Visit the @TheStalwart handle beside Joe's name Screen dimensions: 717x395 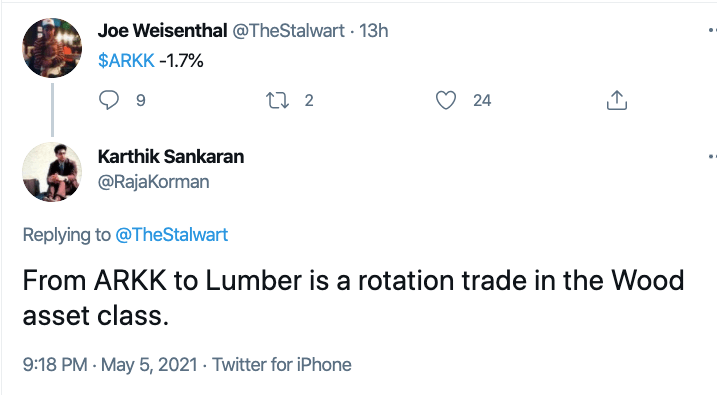tap(288, 31)
